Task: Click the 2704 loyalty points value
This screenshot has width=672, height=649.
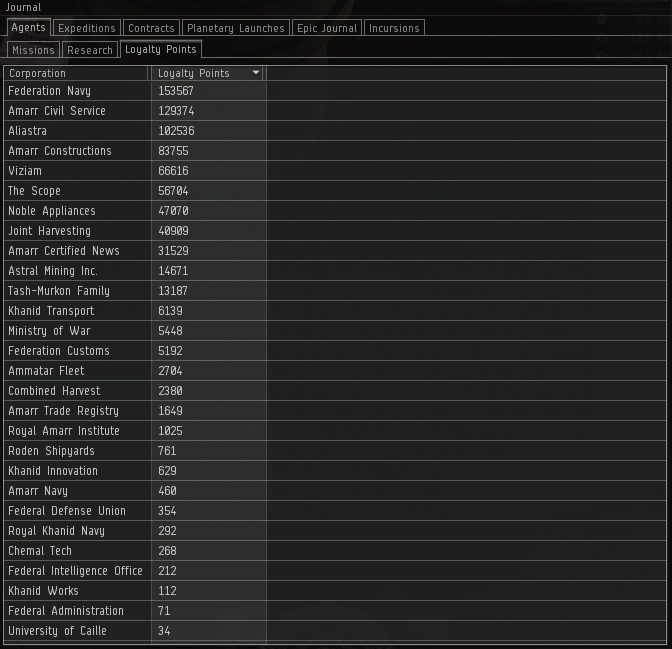Action: [170, 371]
